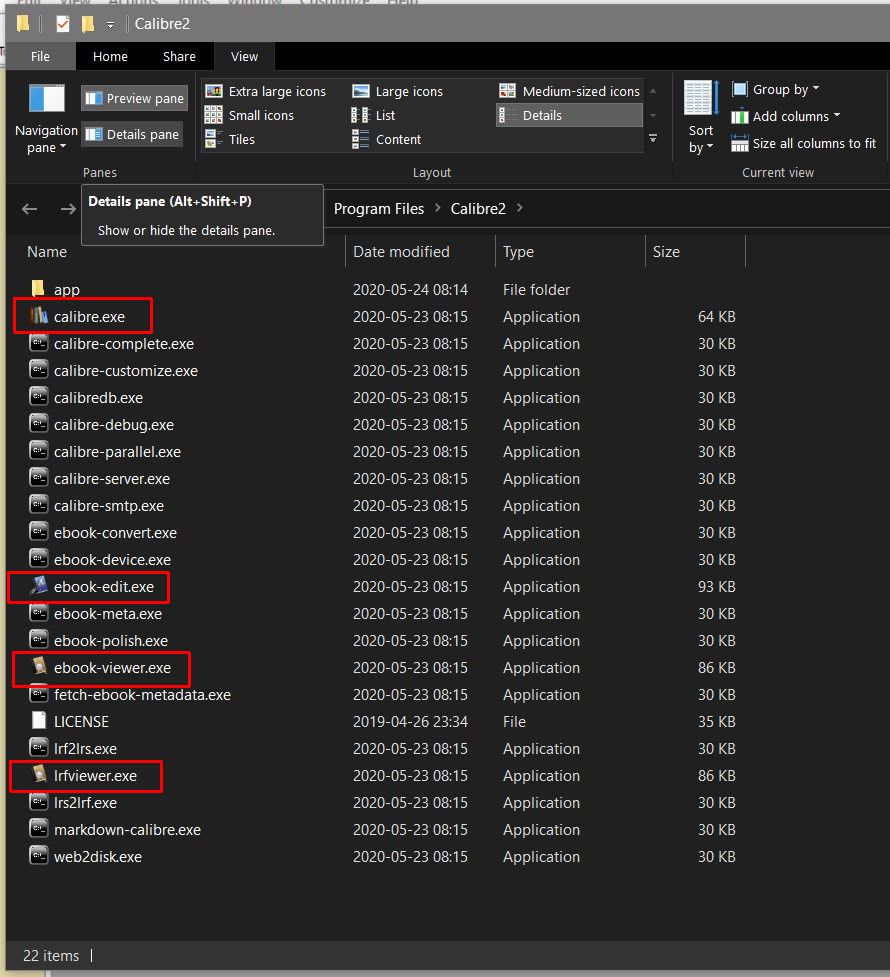Go back with the left arrow
The width and height of the screenshot is (890, 977).
(x=29, y=209)
